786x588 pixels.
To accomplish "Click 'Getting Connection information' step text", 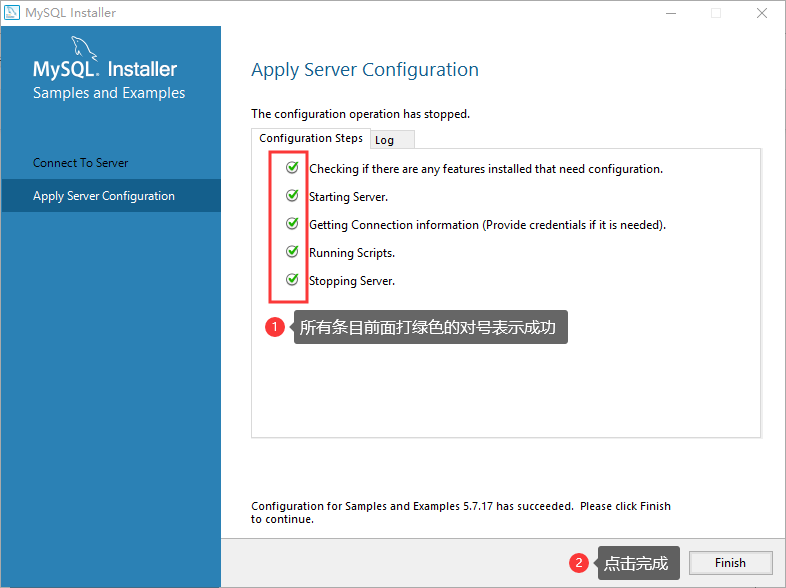I will (487, 225).
